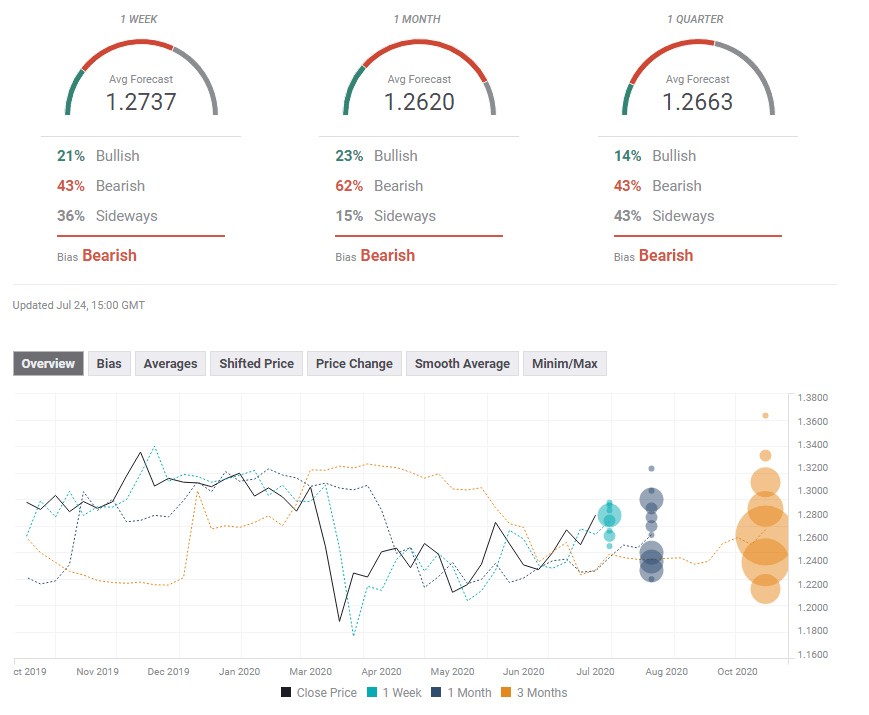The width and height of the screenshot is (869, 715).
Task: Toggle 1 Month series in legend
Action: coord(467,692)
